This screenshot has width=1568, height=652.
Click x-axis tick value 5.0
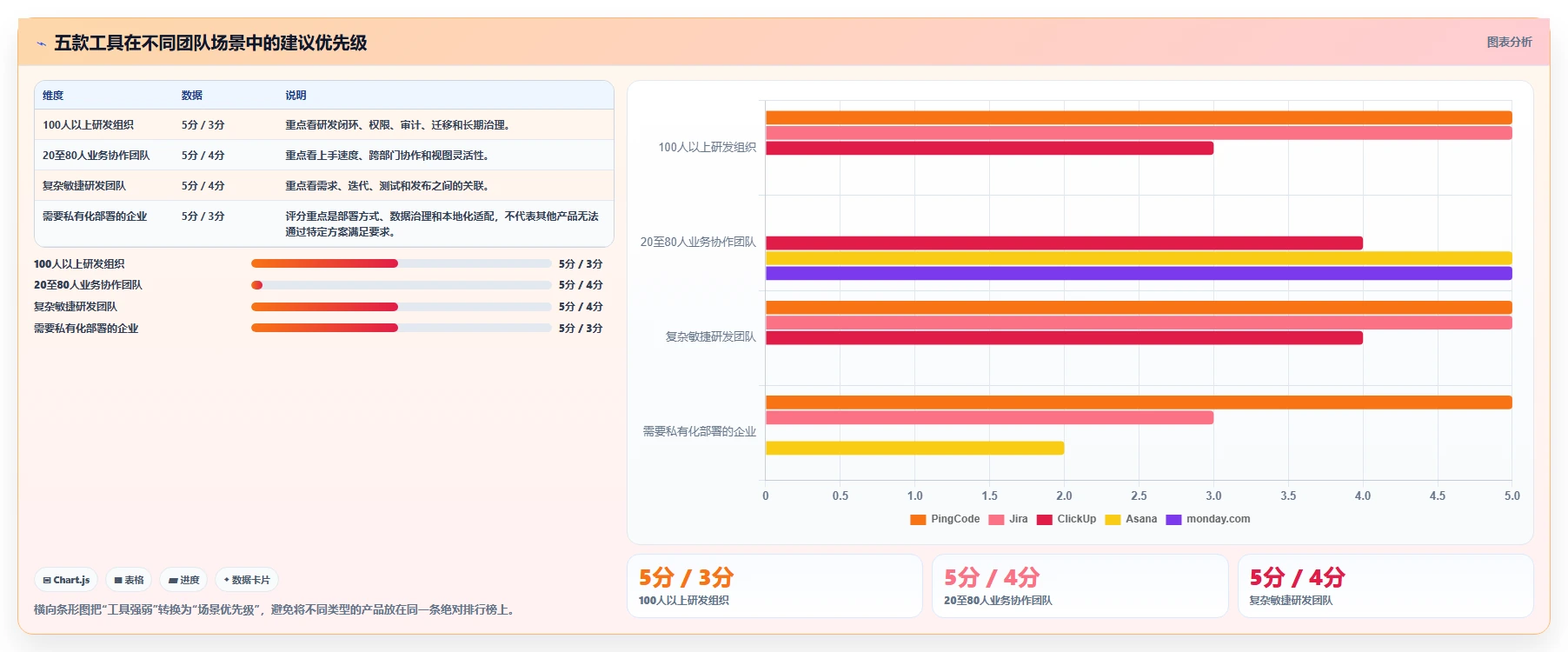point(1512,496)
